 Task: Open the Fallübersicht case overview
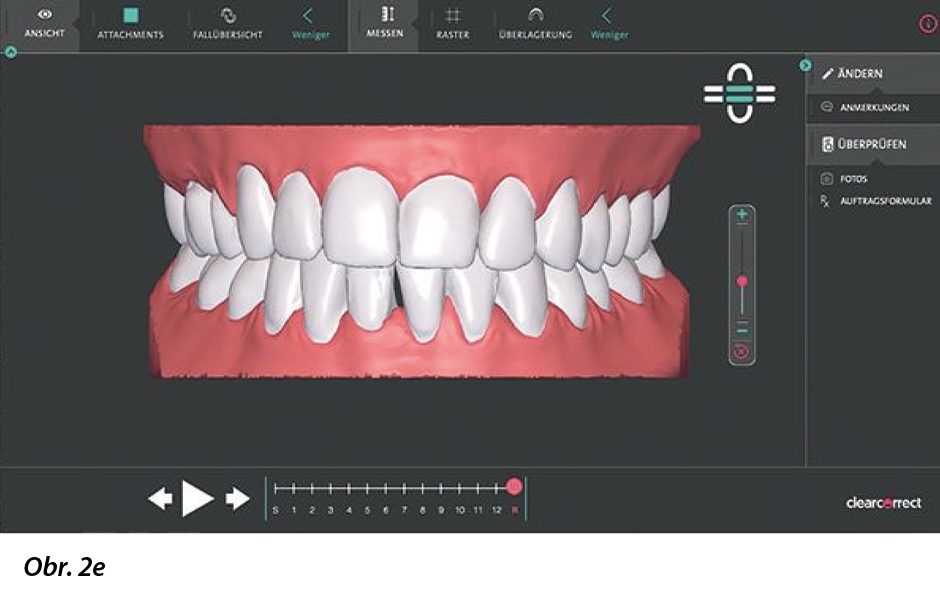tap(227, 23)
